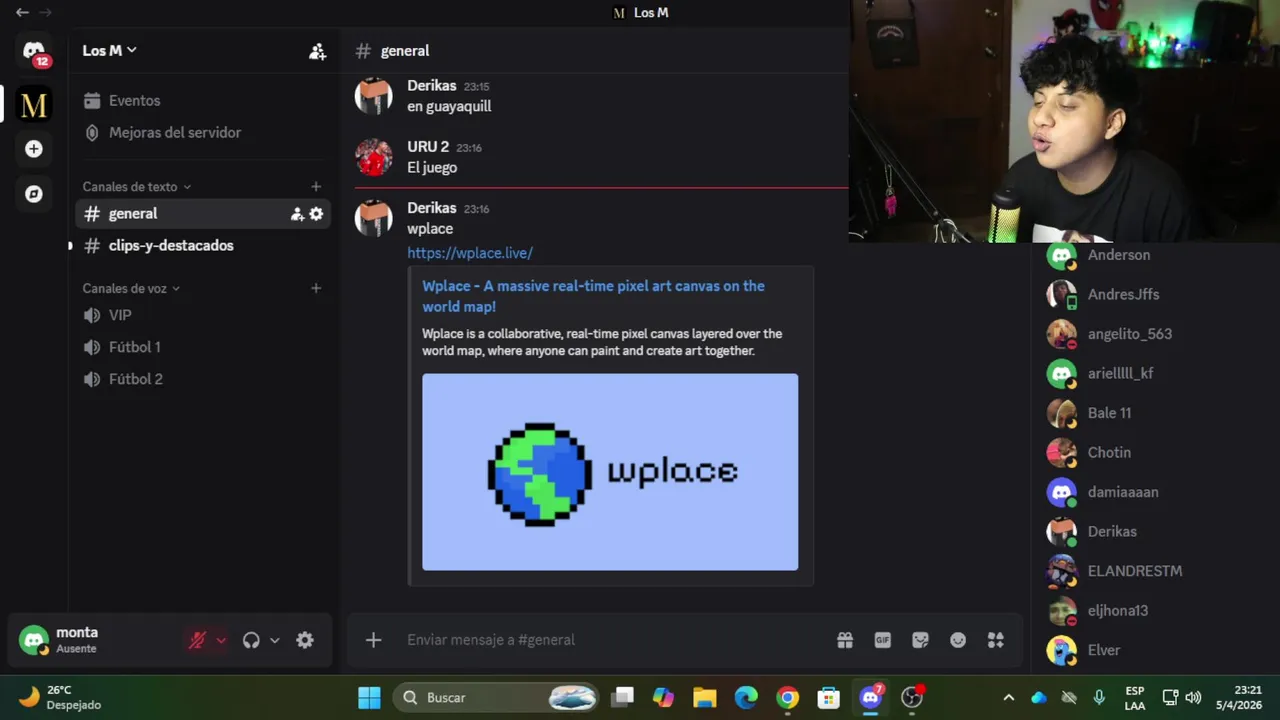Join the VIP voice channel

[x=203, y=316]
